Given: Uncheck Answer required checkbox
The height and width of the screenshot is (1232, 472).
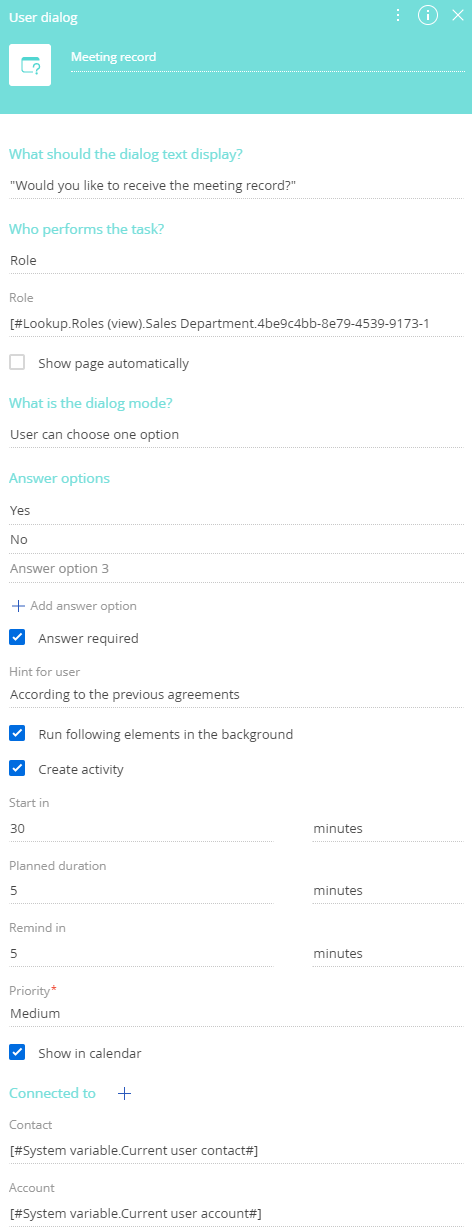Looking at the screenshot, I should point(17,638).
